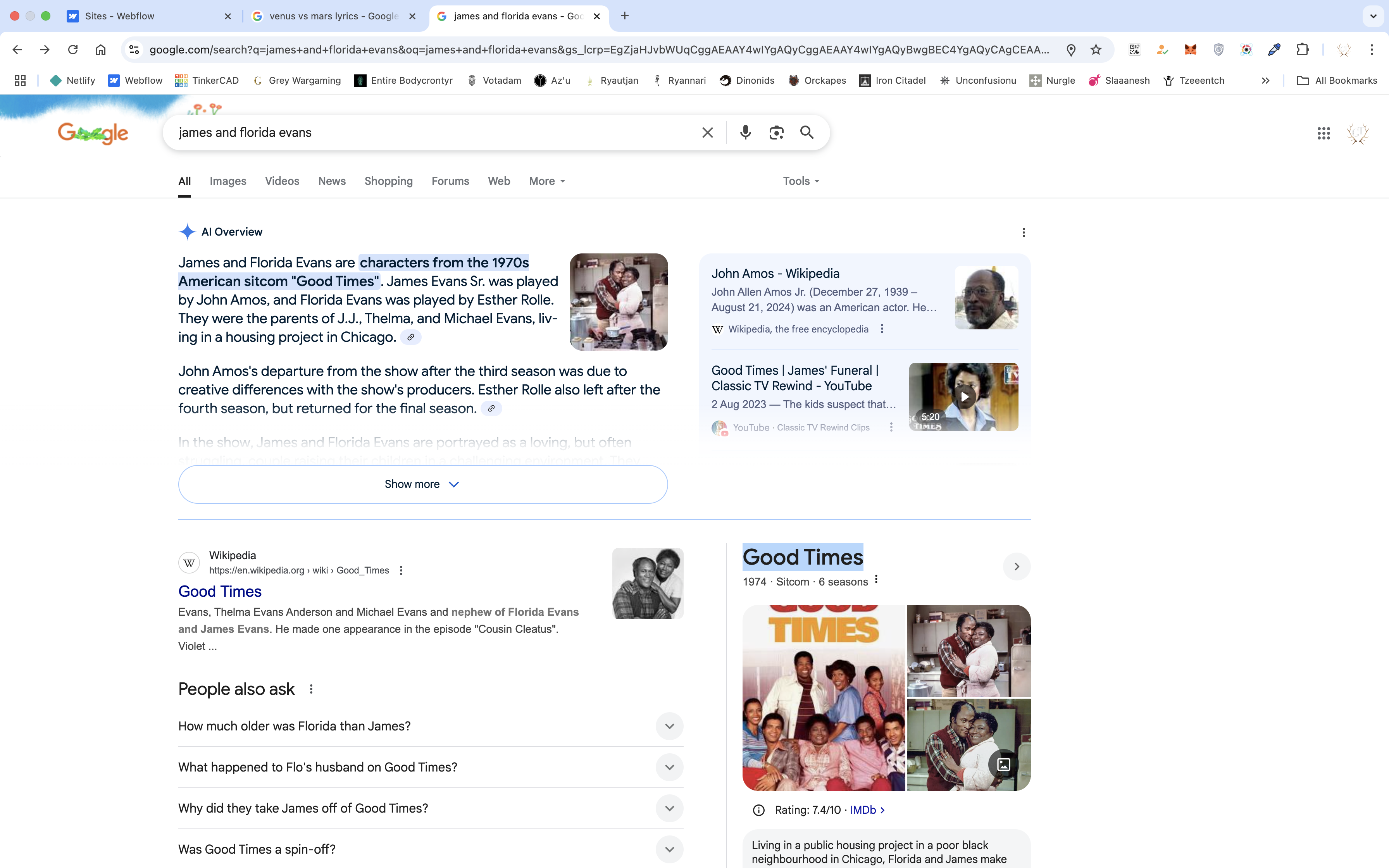Bookmark this page with star icon

point(1096,50)
